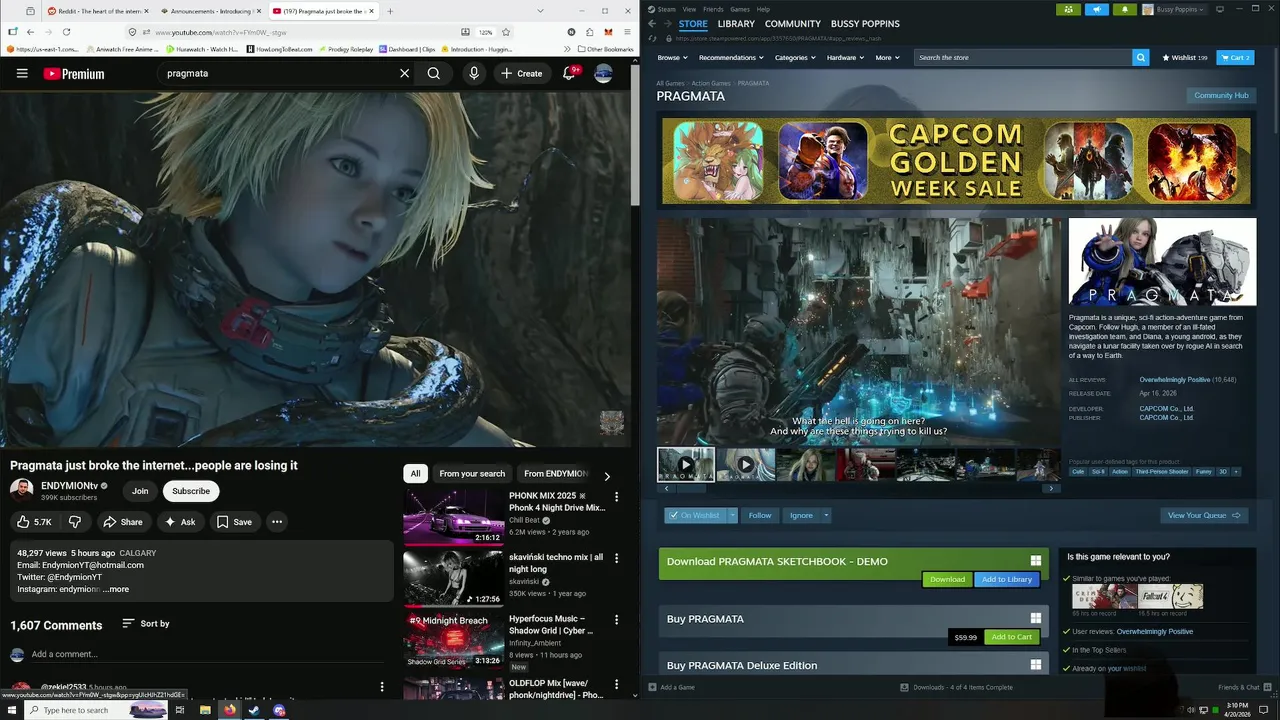This screenshot has height=720, width=1280.
Task: Open Steam More dropdown
Action: [x=887, y=58]
